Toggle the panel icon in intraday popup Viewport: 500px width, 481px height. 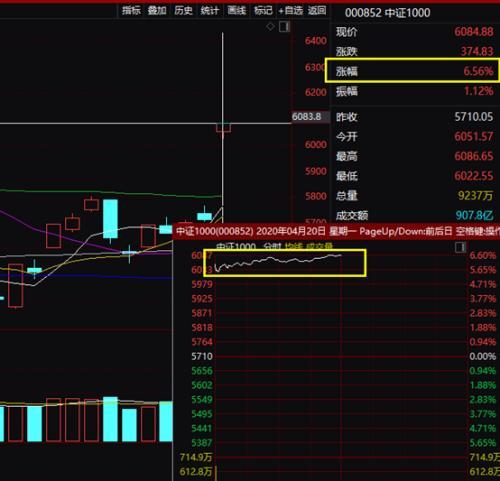[x=460, y=247]
